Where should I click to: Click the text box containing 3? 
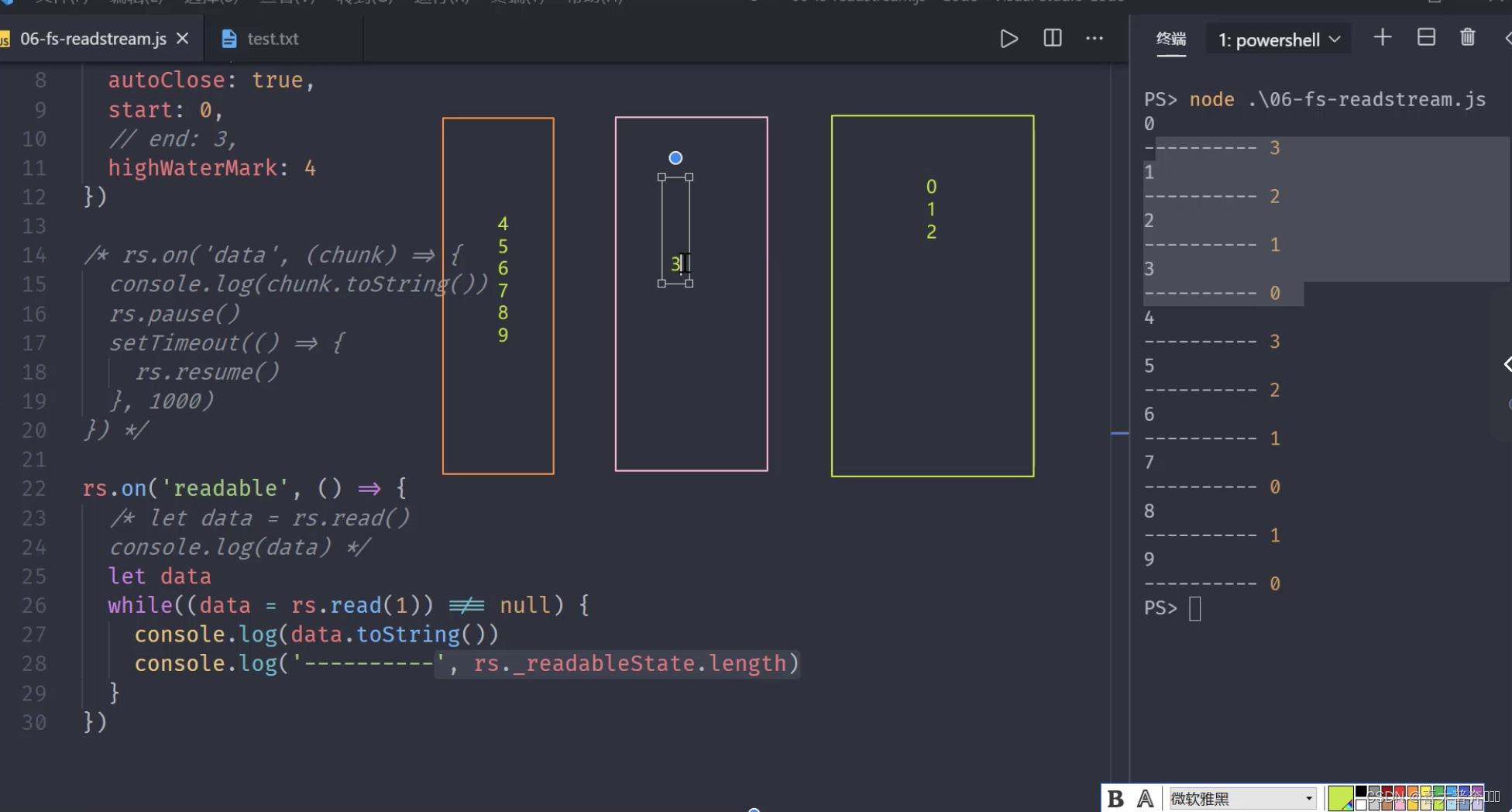tap(675, 231)
